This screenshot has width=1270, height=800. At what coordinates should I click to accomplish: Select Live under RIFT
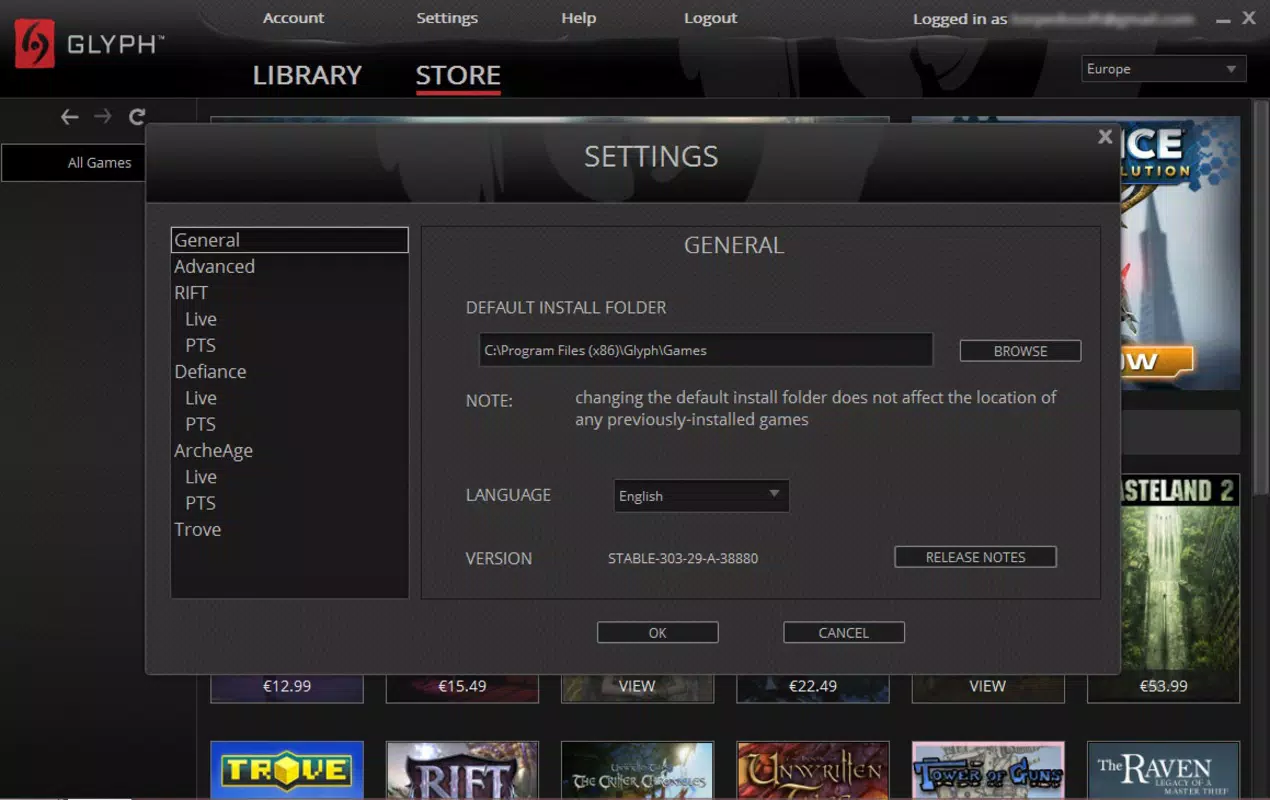(290, 319)
